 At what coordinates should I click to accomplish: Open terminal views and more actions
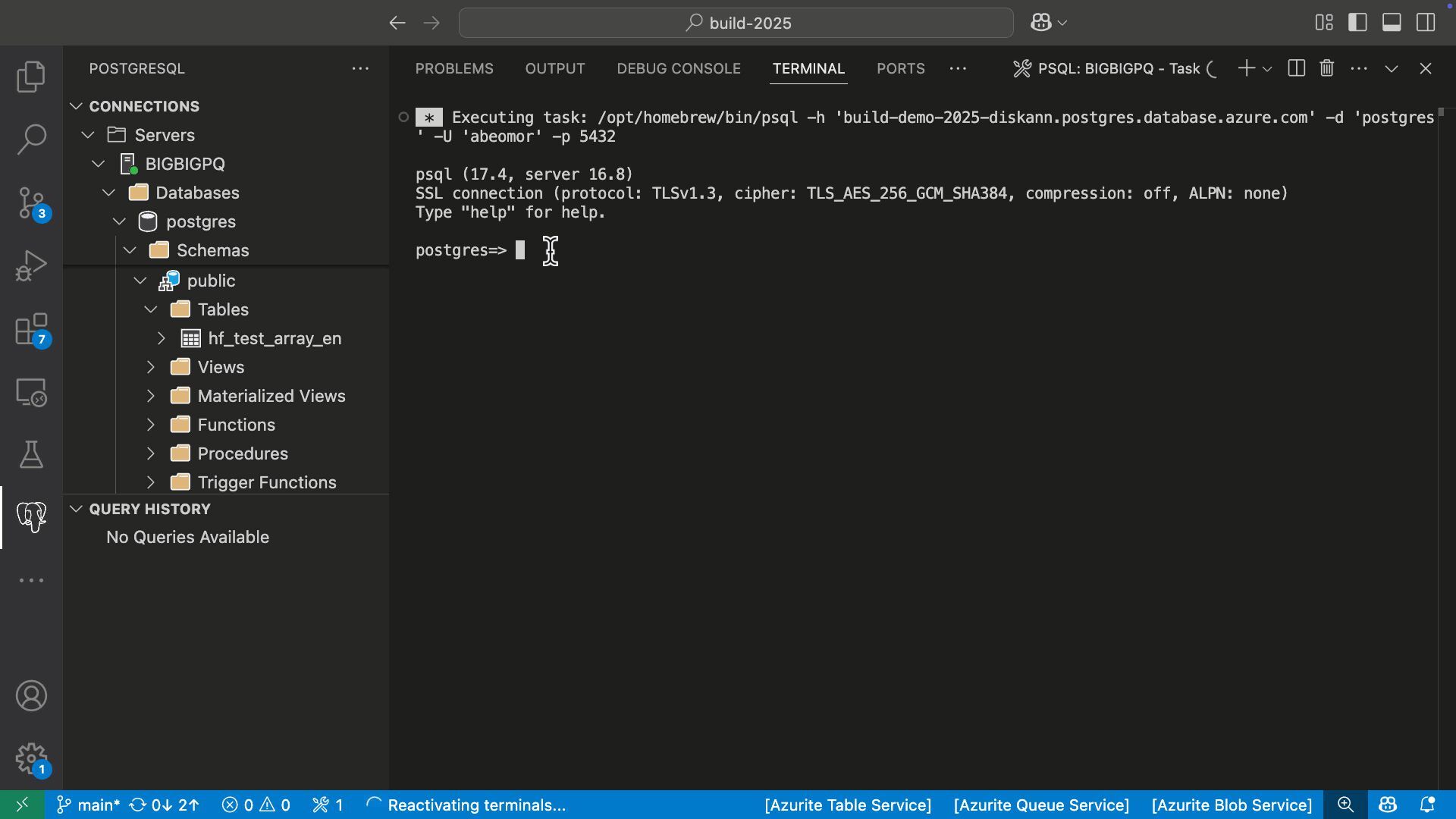coord(1359,68)
